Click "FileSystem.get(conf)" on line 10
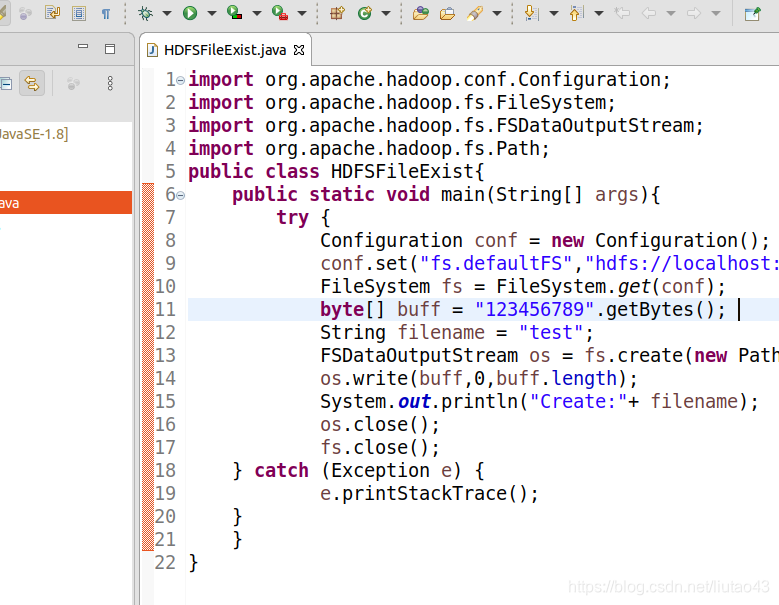This screenshot has height=605, width=779. [606, 287]
